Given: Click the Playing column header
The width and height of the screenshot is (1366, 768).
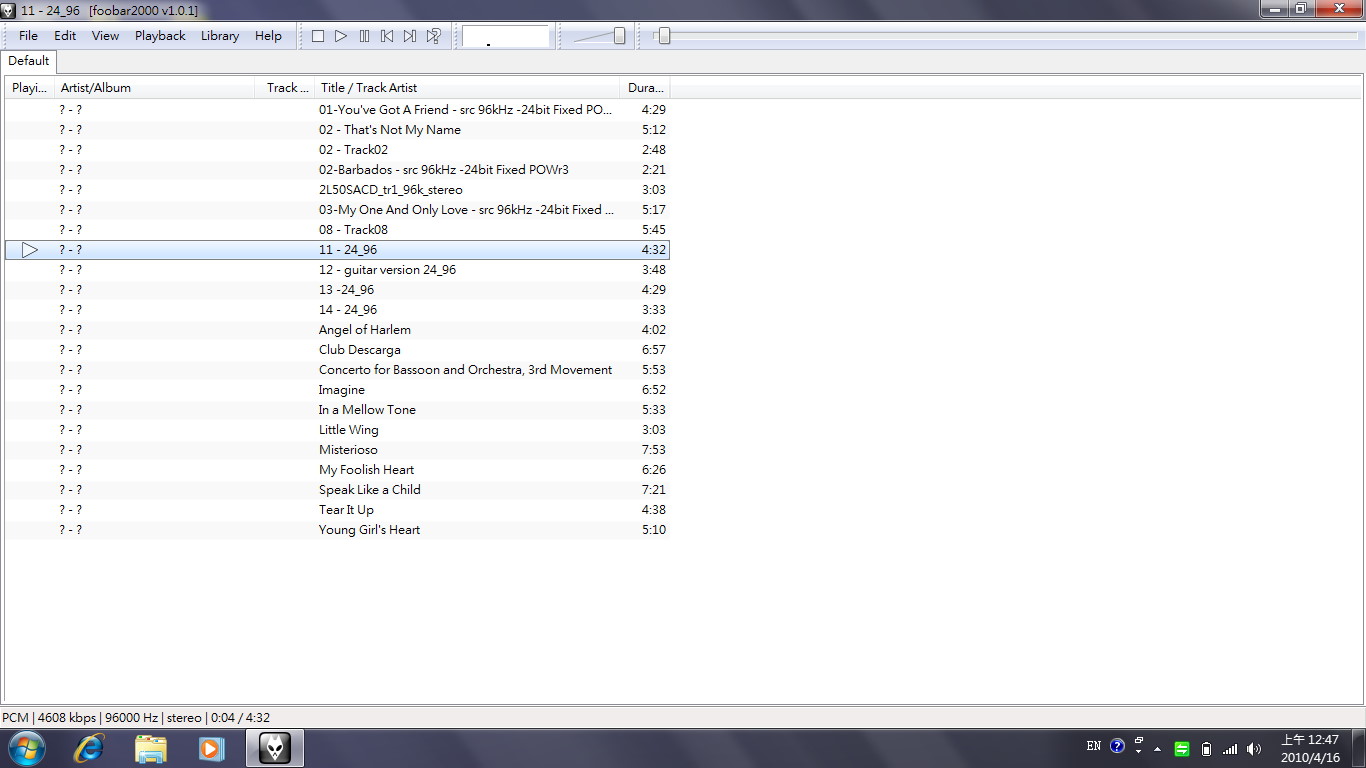Looking at the screenshot, I should pos(29,88).
